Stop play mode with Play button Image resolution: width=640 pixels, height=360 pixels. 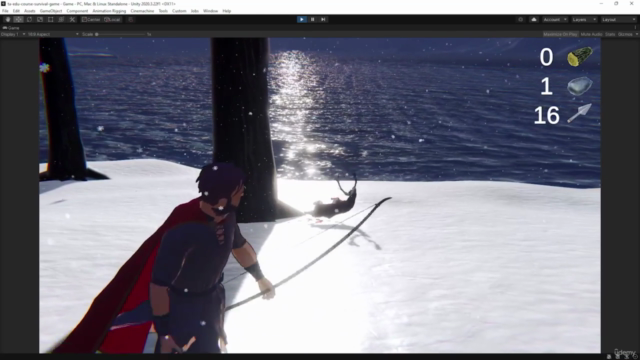[x=302, y=19]
